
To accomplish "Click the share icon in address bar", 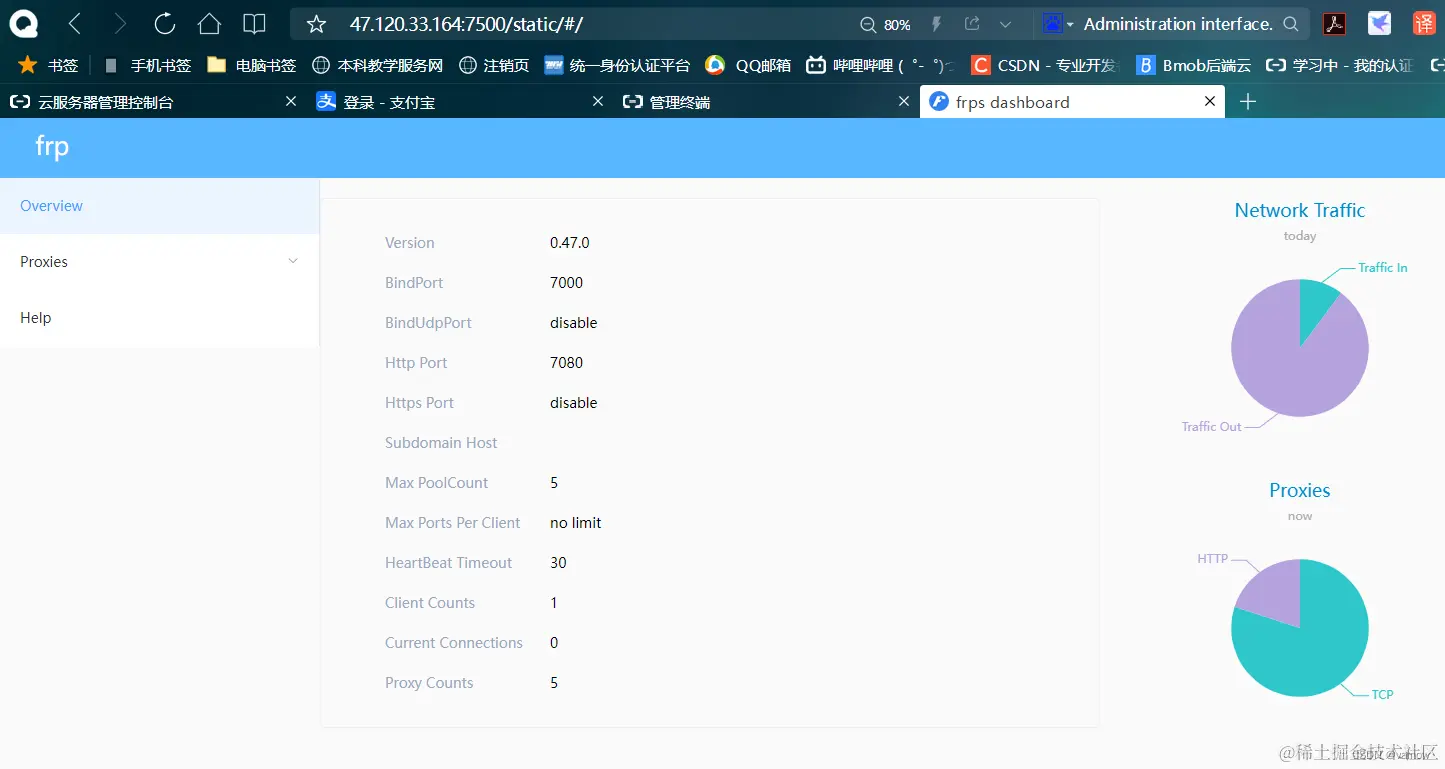I will pos(972,24).
